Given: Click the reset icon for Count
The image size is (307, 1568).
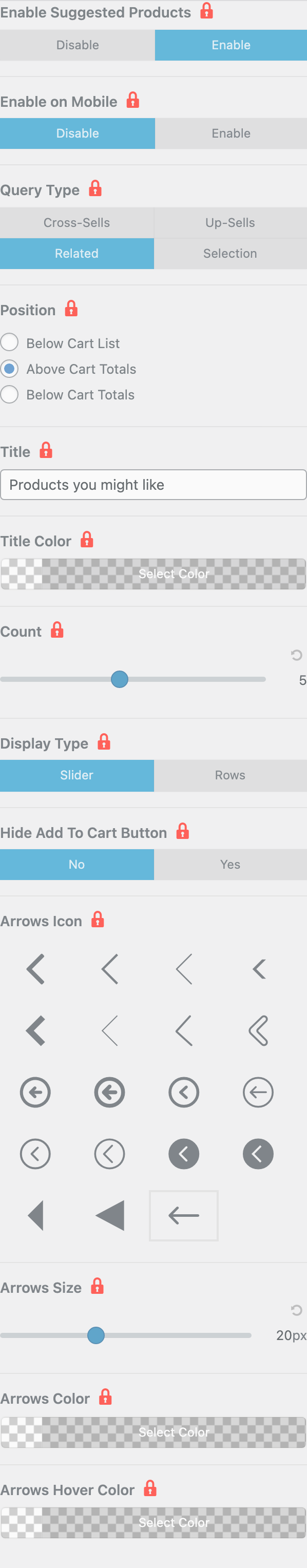Looking at the screenshot, I should (296, 655).
